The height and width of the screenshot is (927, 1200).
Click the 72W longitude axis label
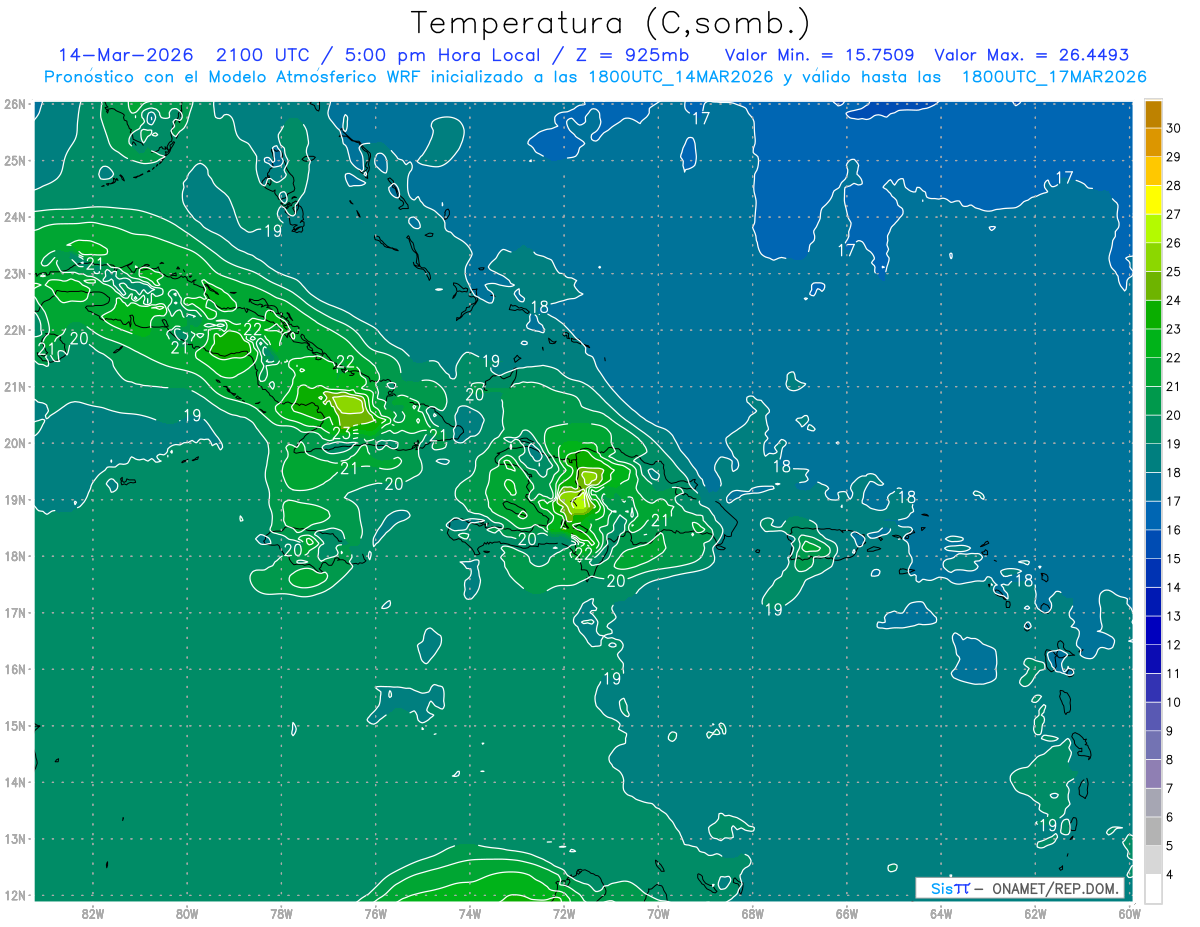click(564, 912)
